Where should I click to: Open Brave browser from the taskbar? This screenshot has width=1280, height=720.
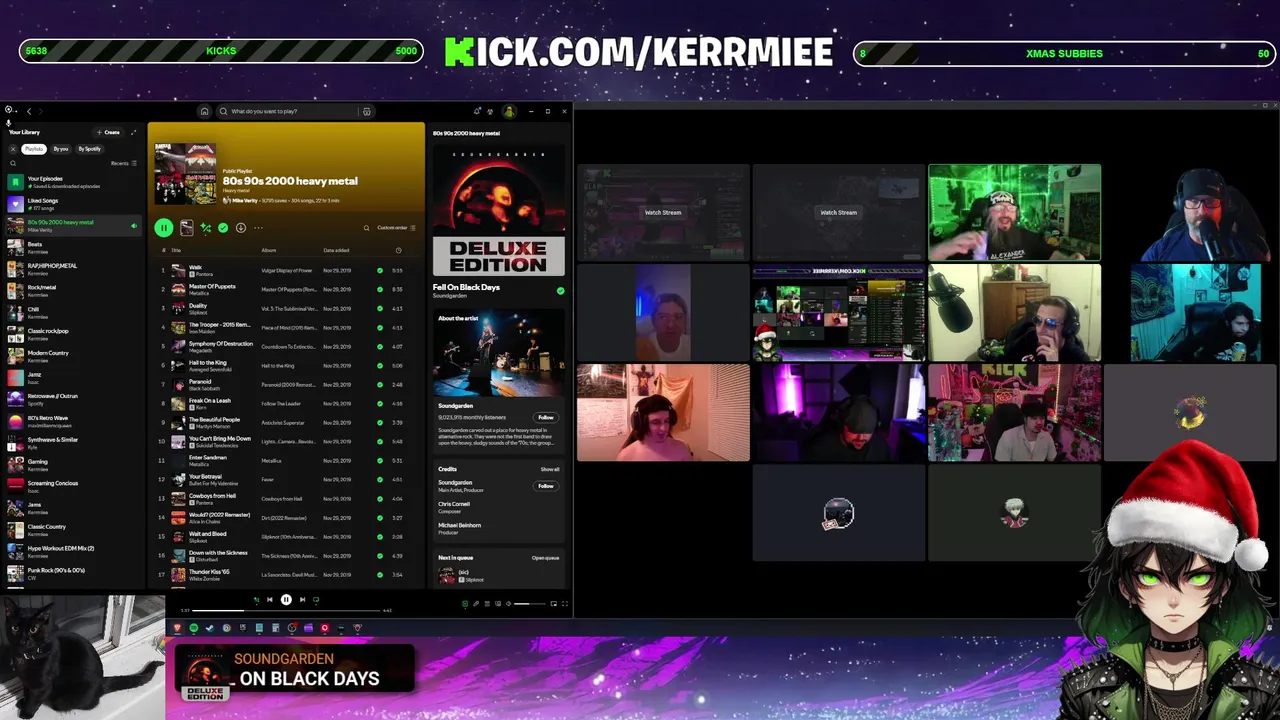click(177, 628)
